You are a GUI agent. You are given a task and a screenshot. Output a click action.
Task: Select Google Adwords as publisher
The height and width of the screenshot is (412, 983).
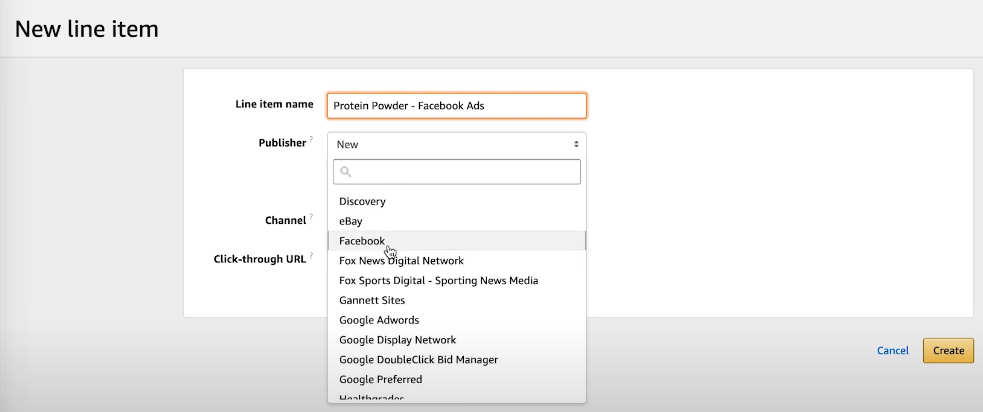point(379,320)
